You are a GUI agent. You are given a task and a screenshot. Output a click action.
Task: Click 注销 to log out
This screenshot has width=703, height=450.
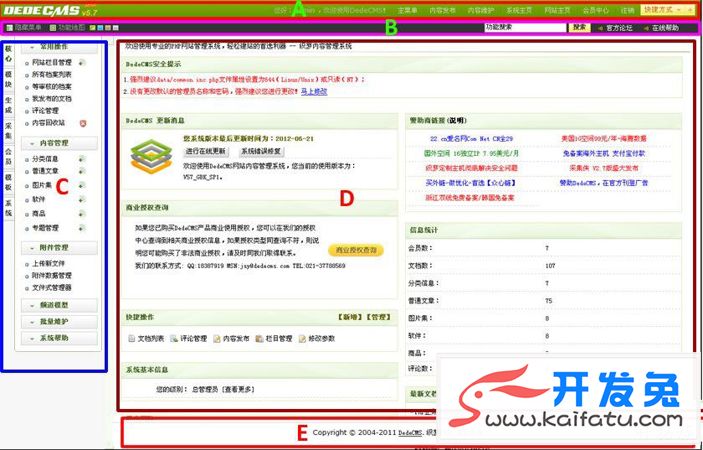628,10
